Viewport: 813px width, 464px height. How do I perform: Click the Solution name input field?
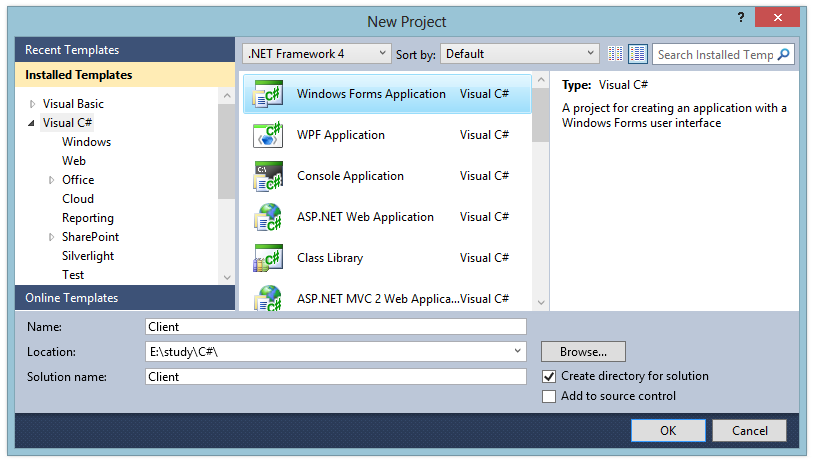point(335,376)
